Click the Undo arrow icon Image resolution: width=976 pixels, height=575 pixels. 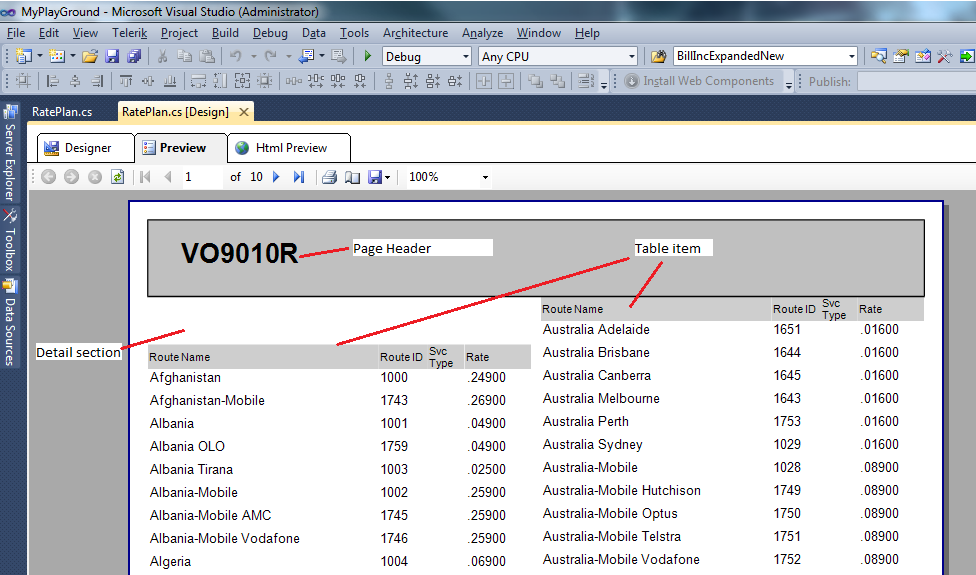(235, 57)
